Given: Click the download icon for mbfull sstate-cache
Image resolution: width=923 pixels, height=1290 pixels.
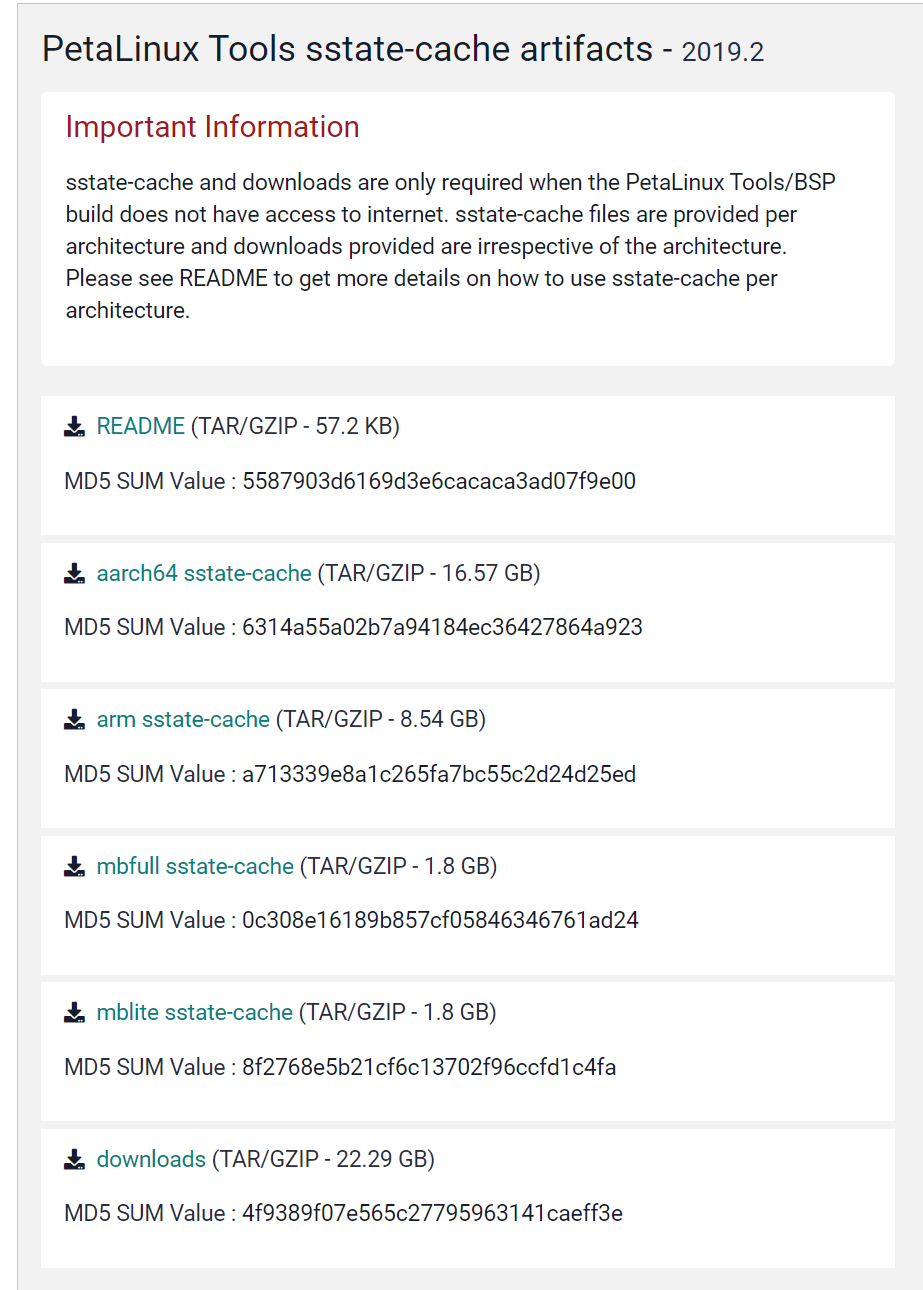Looking at the screenshot, I should pos(73,866).
